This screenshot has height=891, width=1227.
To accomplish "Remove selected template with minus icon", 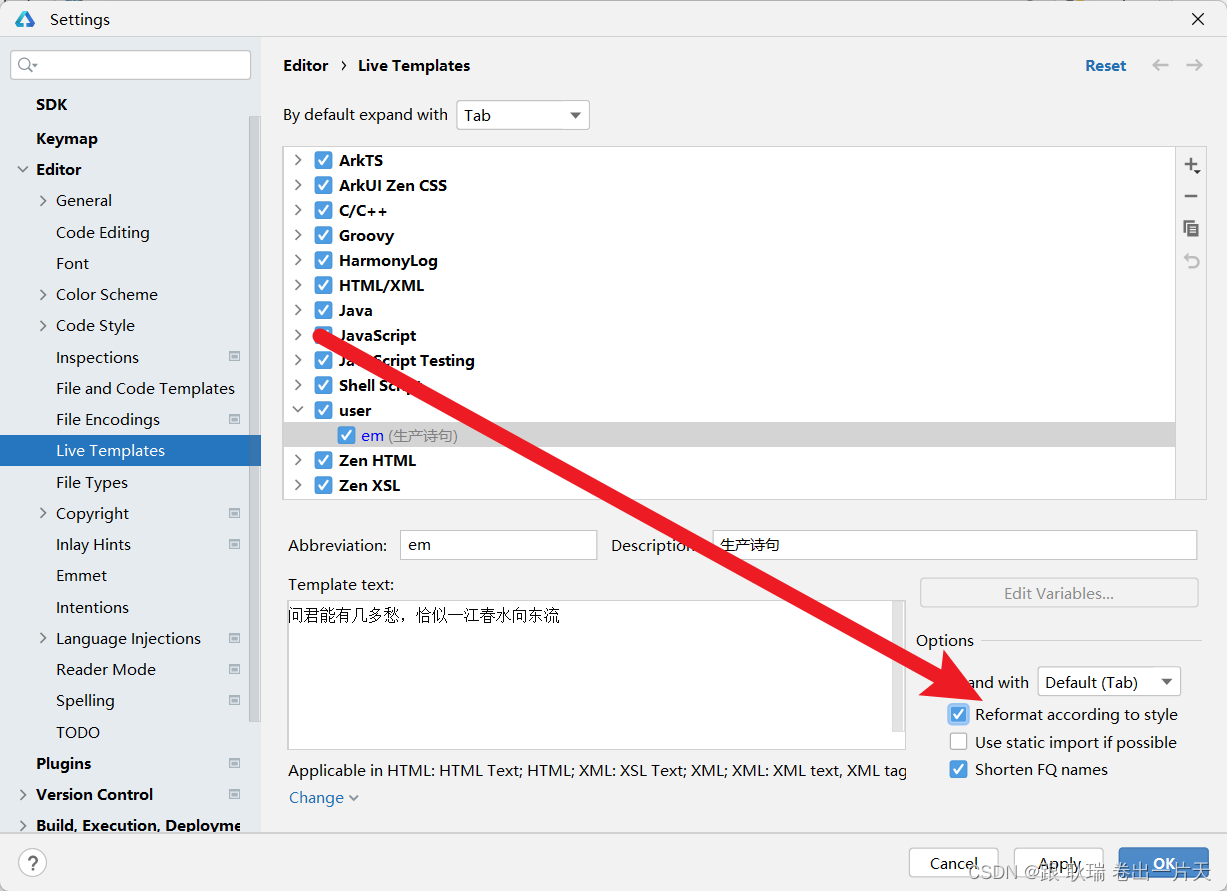I will [x=1191, y=197].
